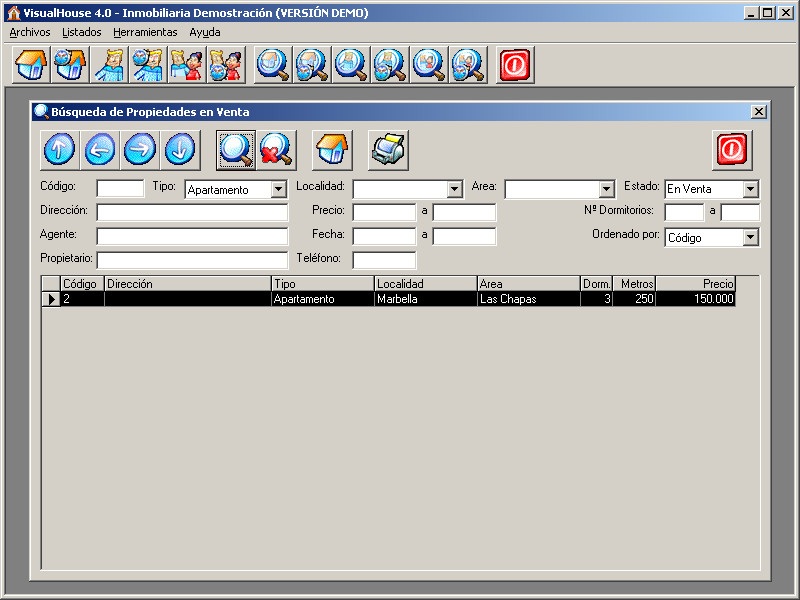800x600 pixels.
Task: Print the results with the printer icon
Action: [x=388, y=150]
